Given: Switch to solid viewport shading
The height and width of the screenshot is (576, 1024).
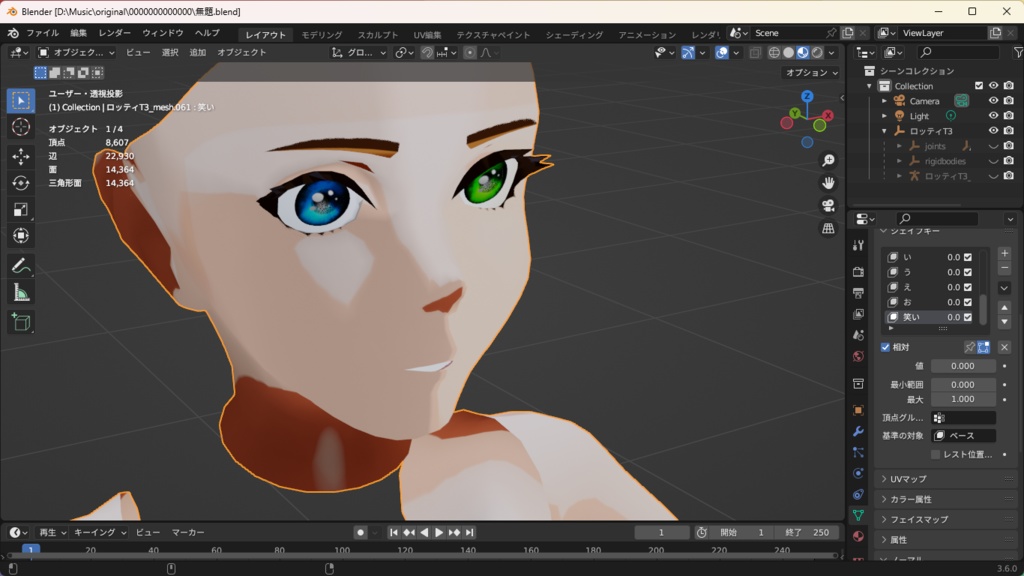Looking at the screenshot, I should pyautogui.click(x=789, y=52).
